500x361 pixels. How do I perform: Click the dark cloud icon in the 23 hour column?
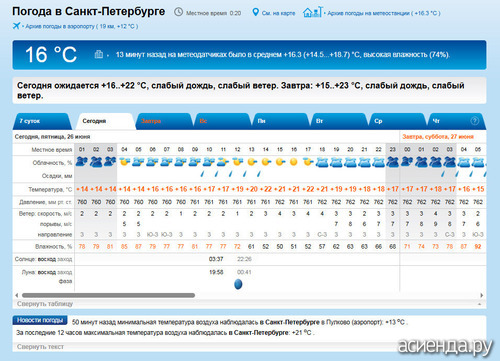pos(393,162)
